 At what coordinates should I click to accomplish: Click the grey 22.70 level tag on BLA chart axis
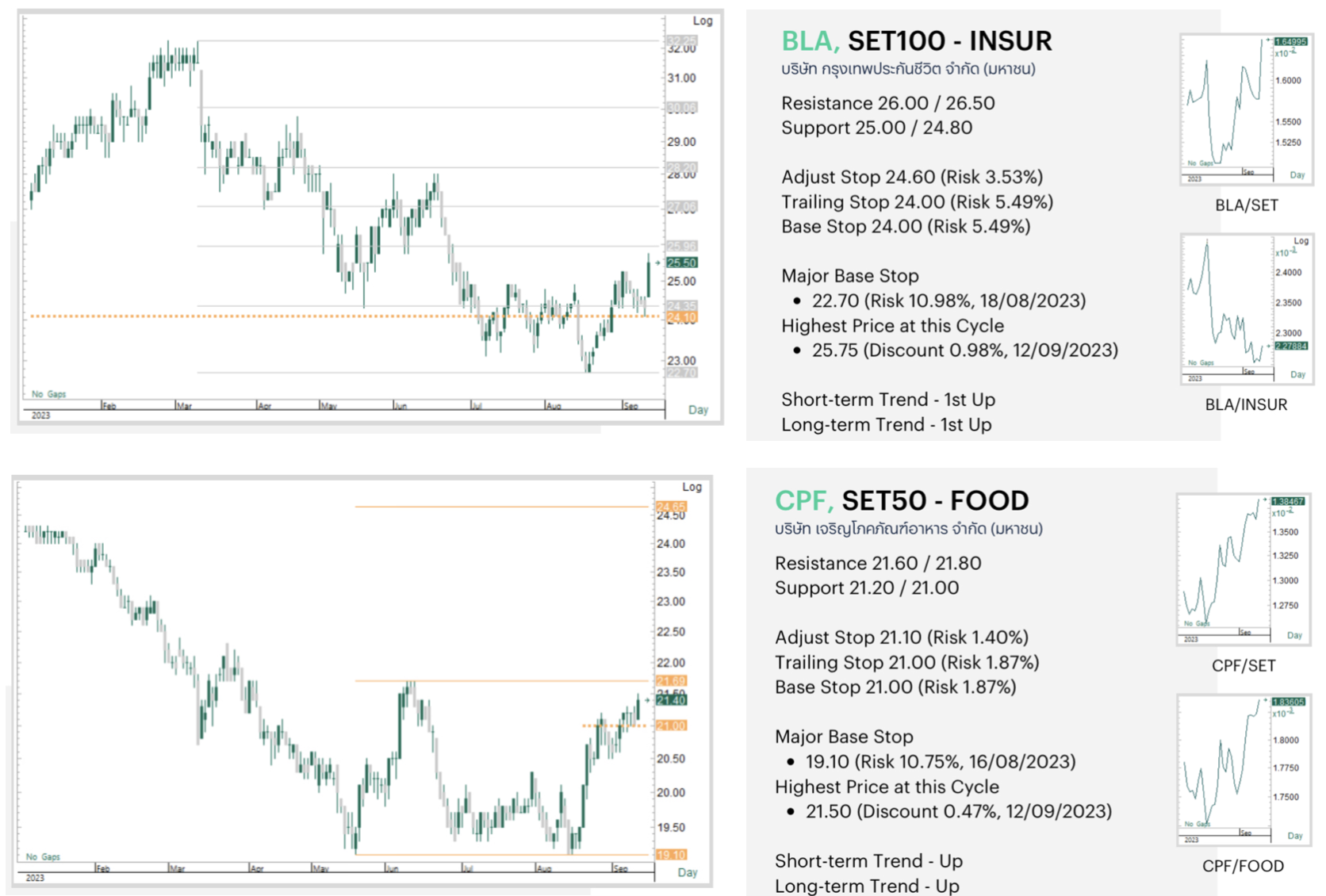point(681,373)
